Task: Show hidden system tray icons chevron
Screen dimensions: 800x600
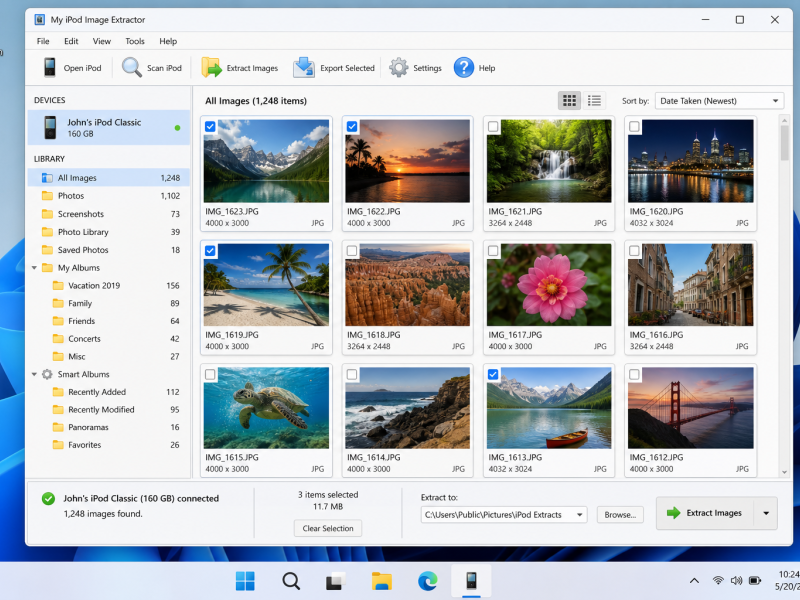Action: pos(694,581)
